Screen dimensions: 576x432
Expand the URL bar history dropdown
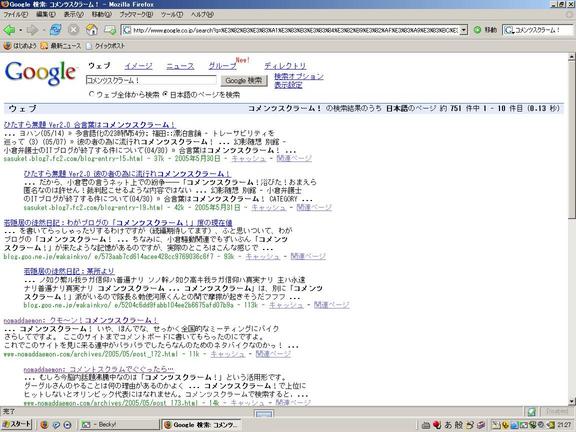coord(464,30)
